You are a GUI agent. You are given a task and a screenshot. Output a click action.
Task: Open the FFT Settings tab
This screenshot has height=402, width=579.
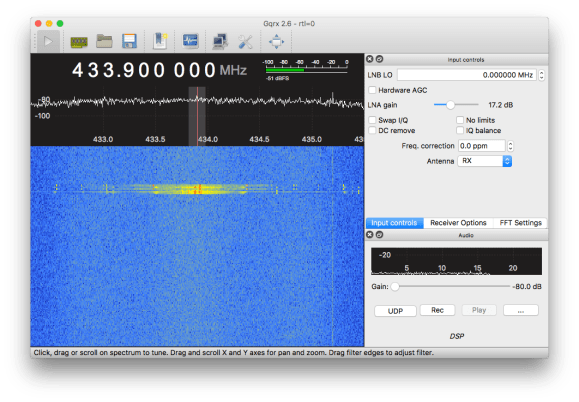[x=520, y=223]
